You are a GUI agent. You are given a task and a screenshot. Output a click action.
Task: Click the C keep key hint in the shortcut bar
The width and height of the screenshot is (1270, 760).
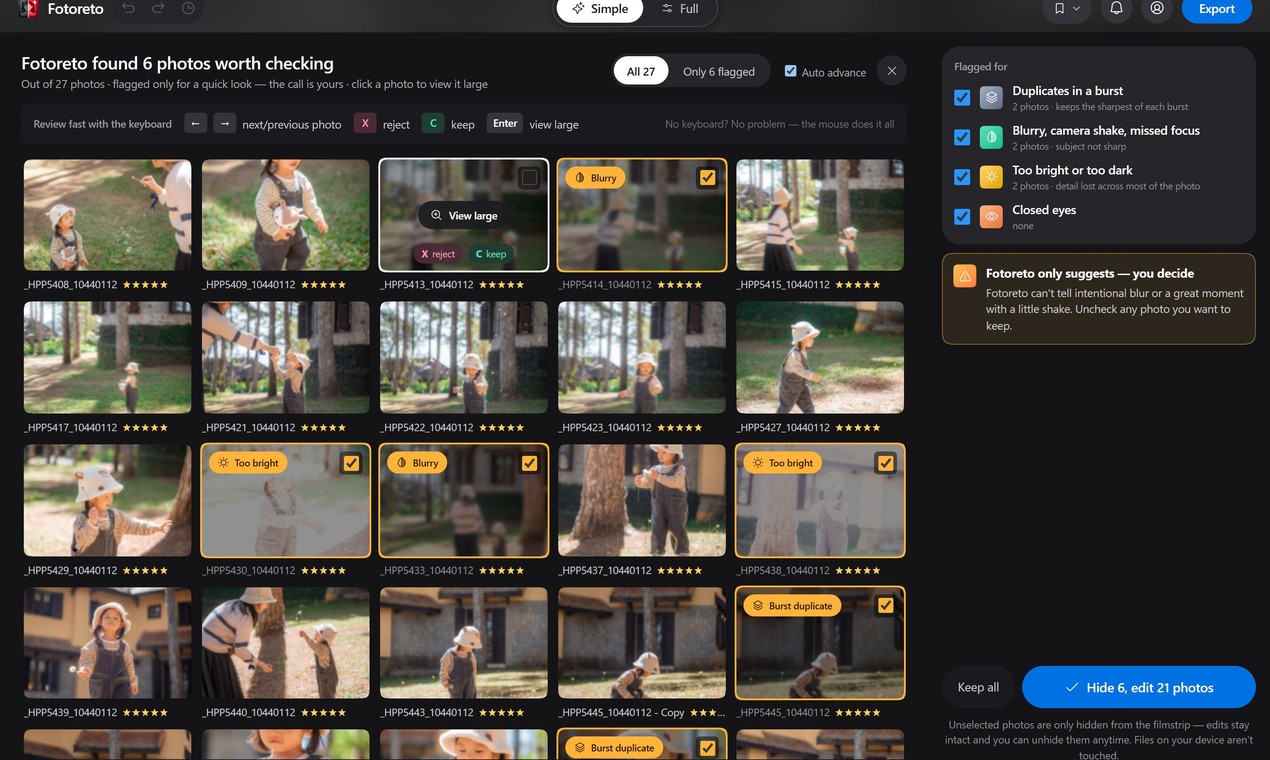[x=433, y=123]
